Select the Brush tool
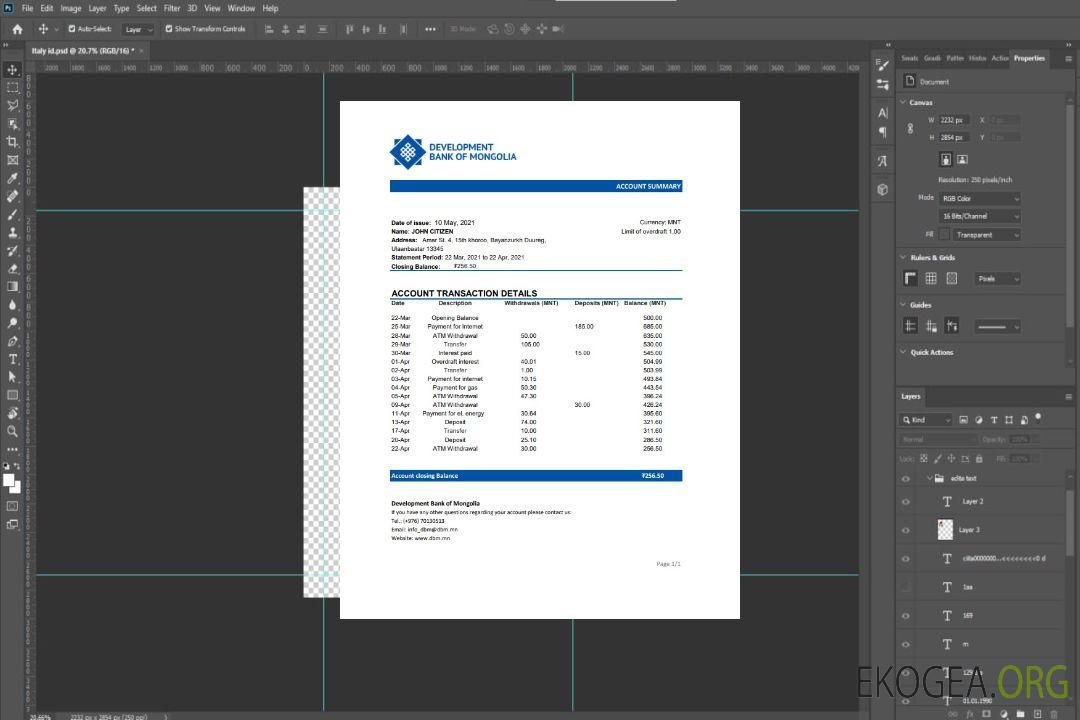This screenshot has width=1080, height=720. [12, 214]
